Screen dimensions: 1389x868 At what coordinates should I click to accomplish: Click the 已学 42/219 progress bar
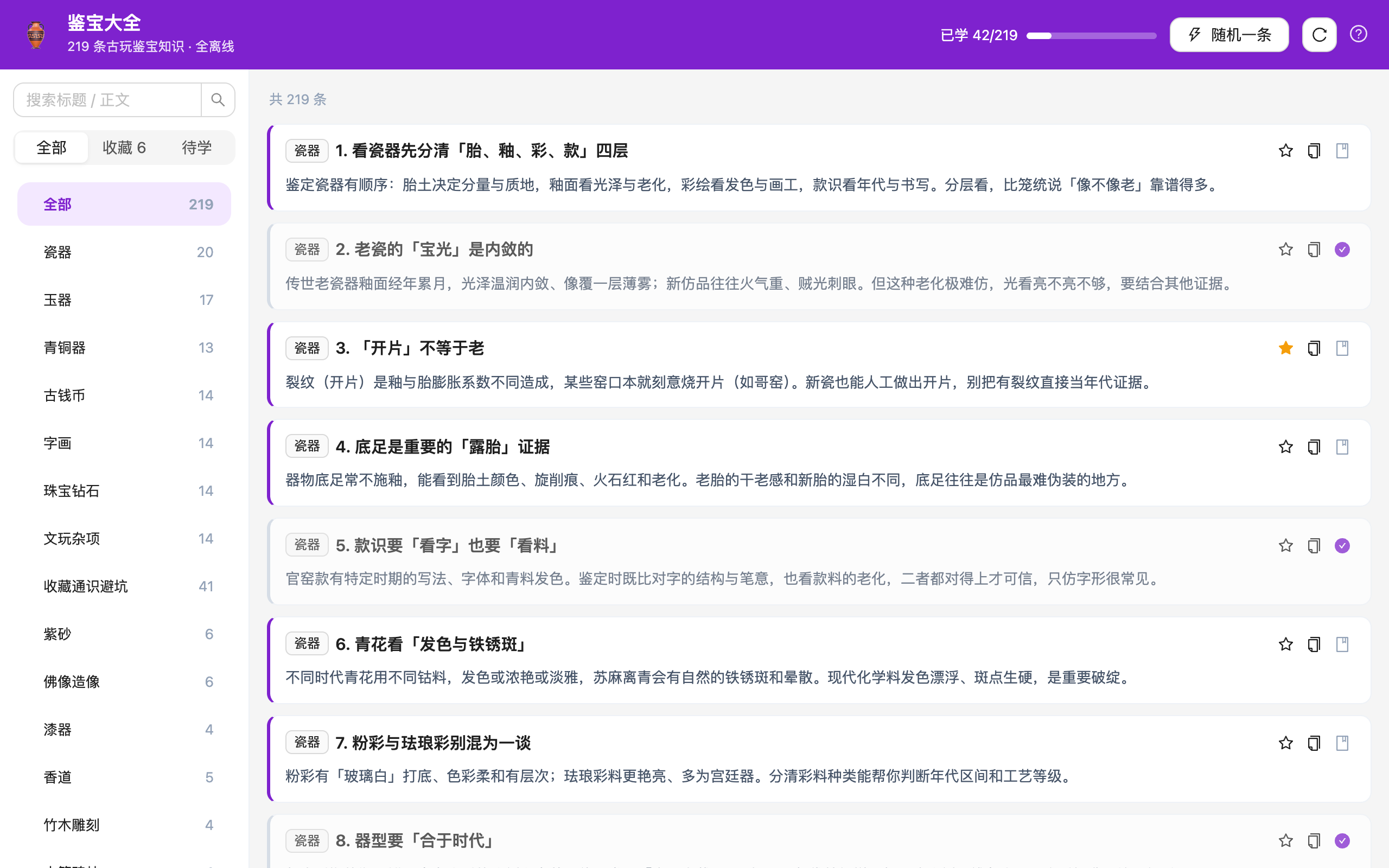(x=1091, y=36)
